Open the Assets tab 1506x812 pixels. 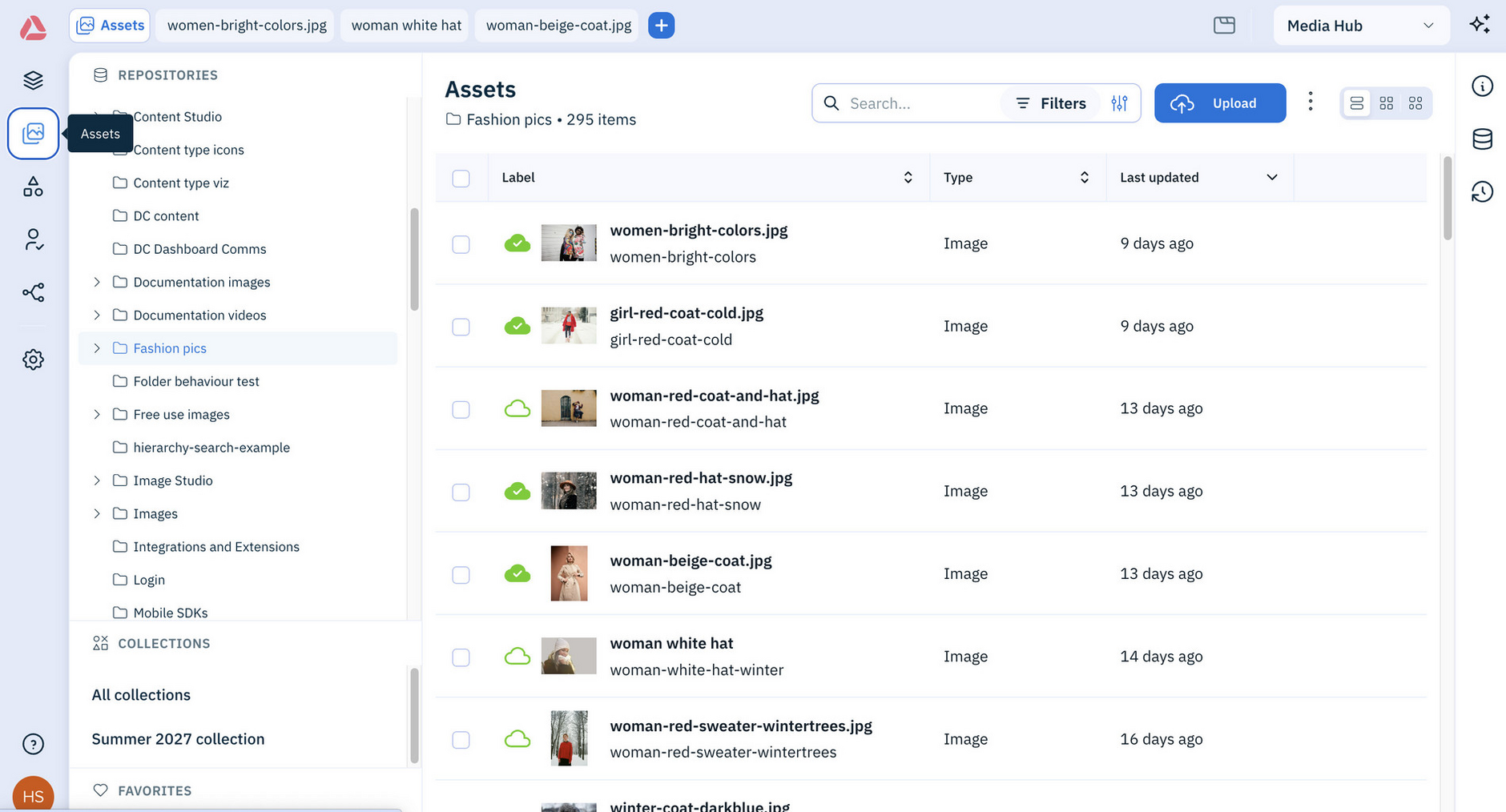(111, 26)
